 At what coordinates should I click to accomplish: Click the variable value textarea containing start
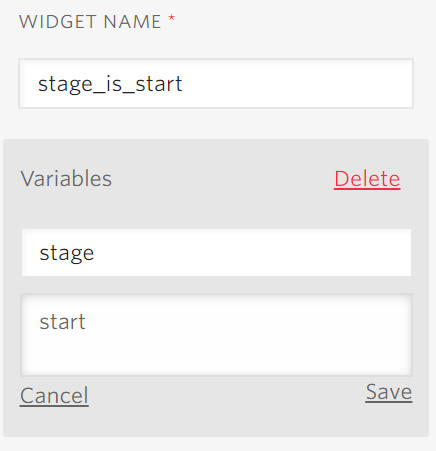click(x=216, y=335)
